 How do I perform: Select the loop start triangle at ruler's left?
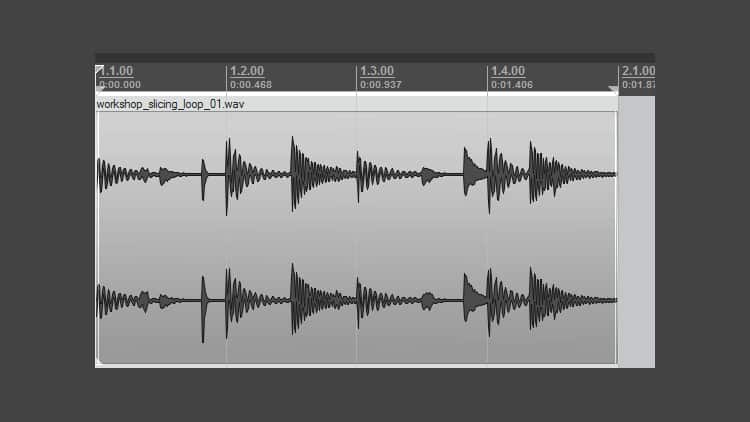(99, 69)
